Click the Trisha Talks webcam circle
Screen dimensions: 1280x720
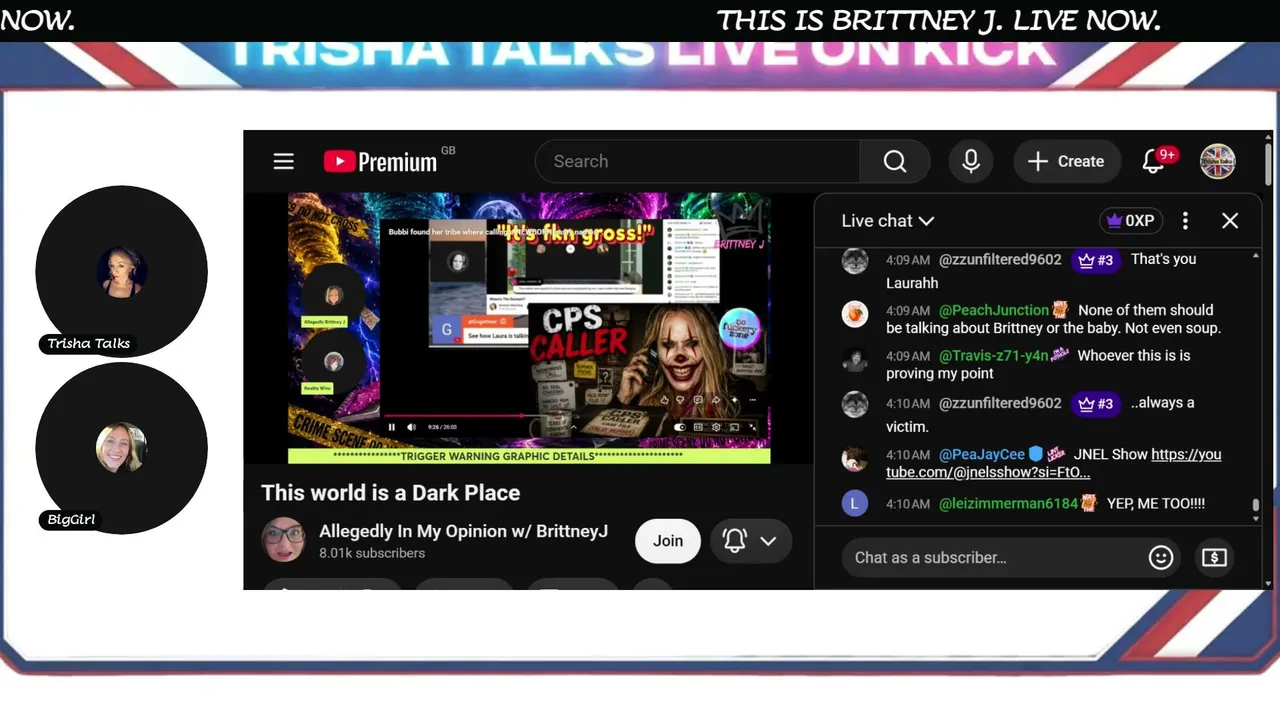tap(122, 272)
